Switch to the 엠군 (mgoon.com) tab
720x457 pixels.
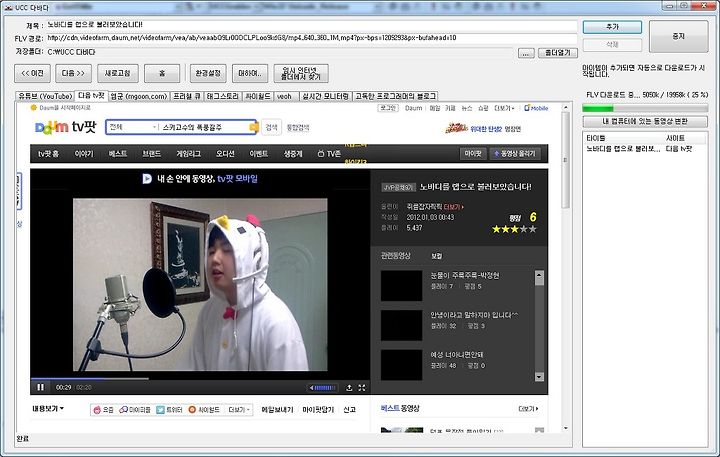(x=139, y=96)
